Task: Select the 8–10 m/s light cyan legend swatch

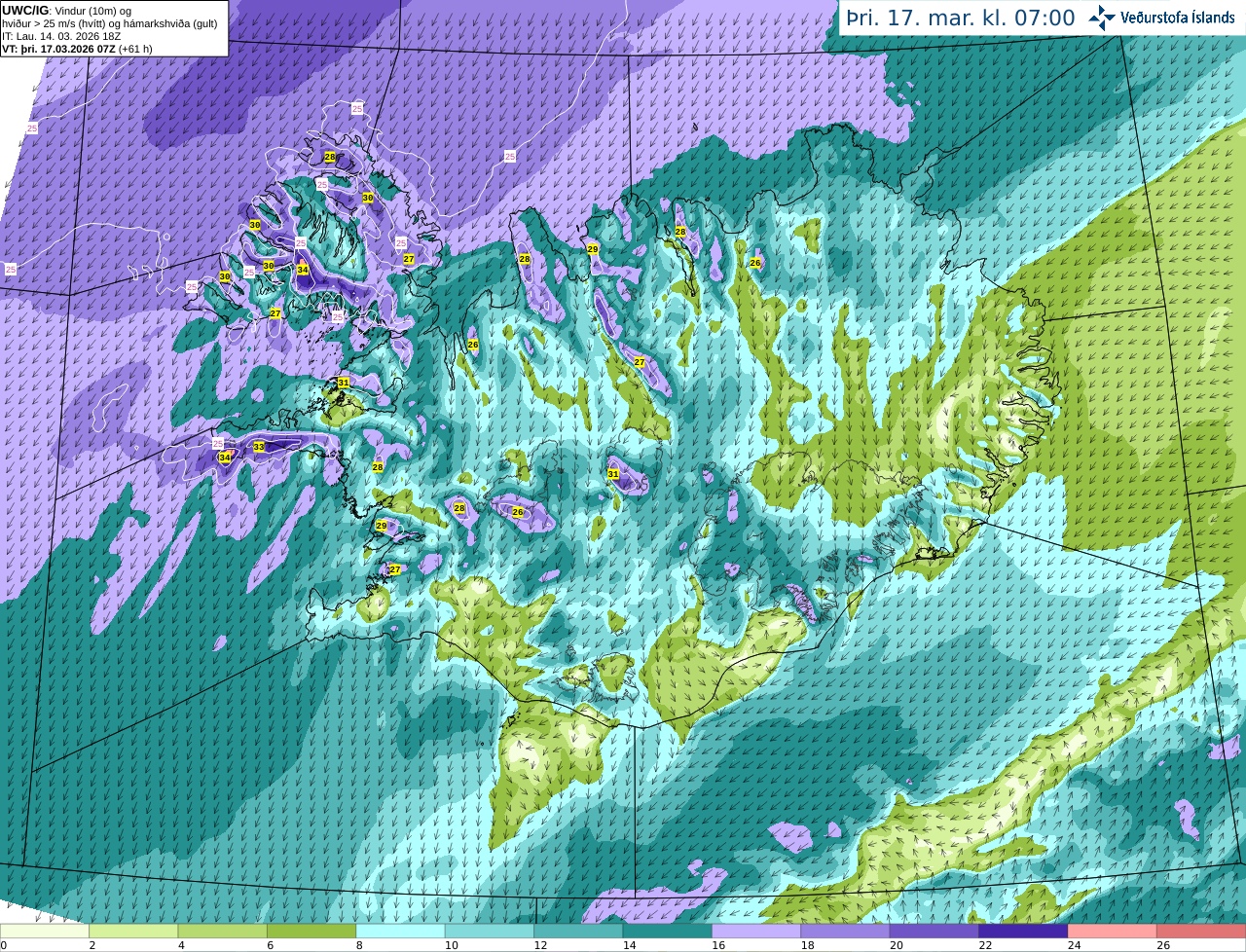Action: point(401,931)
